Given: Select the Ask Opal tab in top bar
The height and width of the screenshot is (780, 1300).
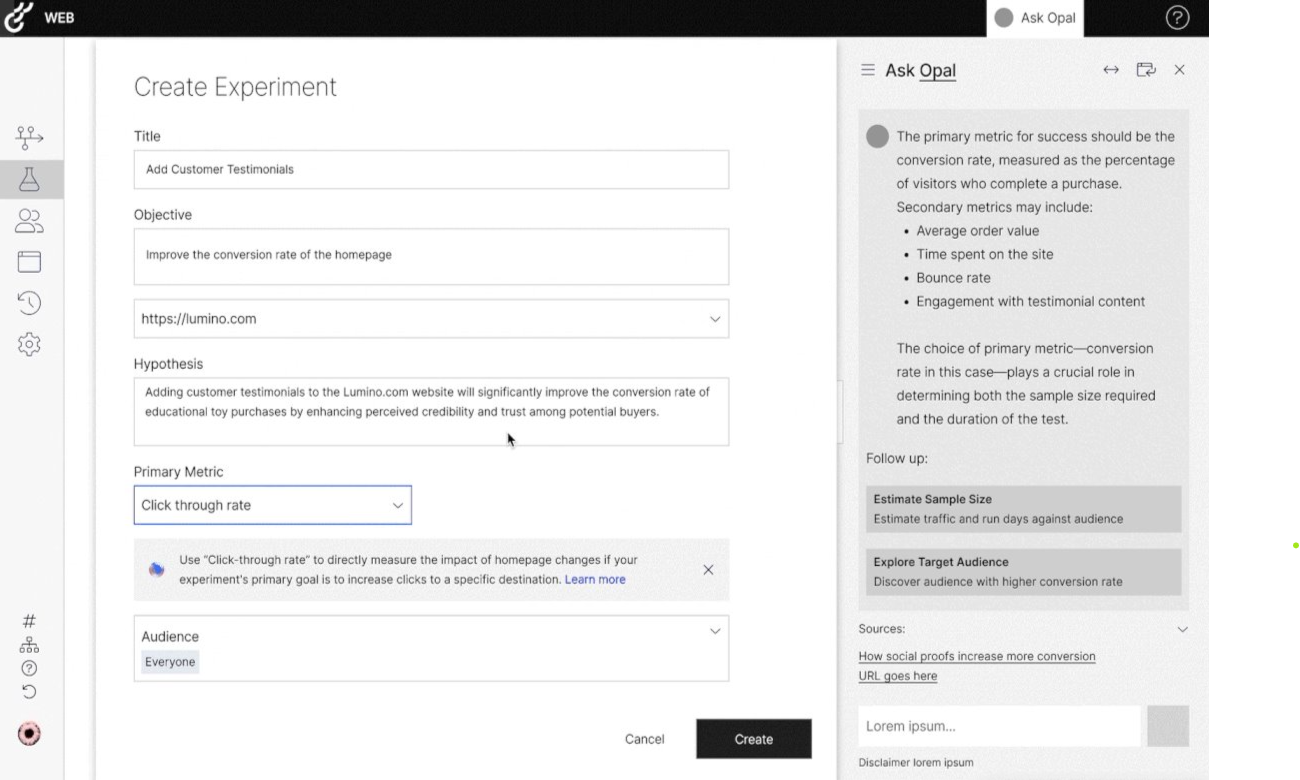Looking at the screenshot, I should (1035, 18).
